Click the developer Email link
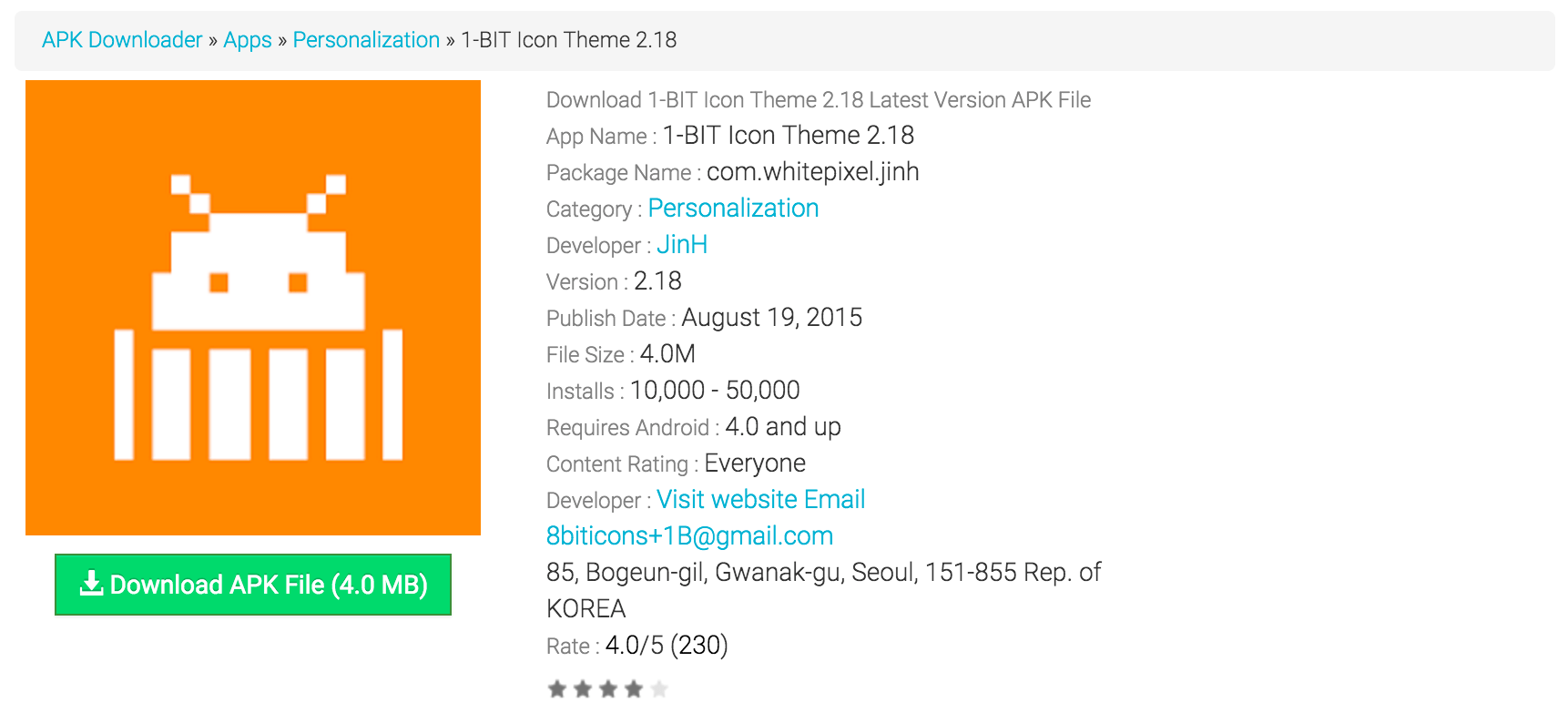 834,500
